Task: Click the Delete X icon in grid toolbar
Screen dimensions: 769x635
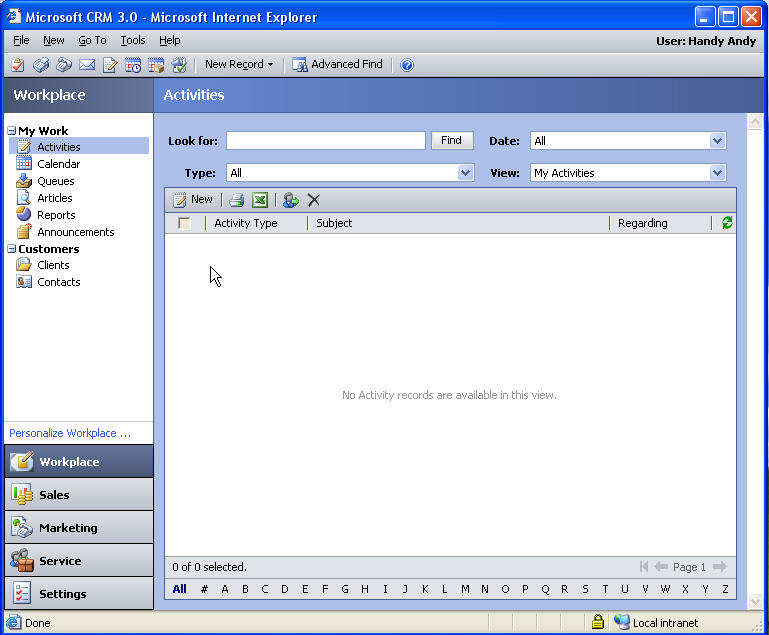Action: coord(313,200)
